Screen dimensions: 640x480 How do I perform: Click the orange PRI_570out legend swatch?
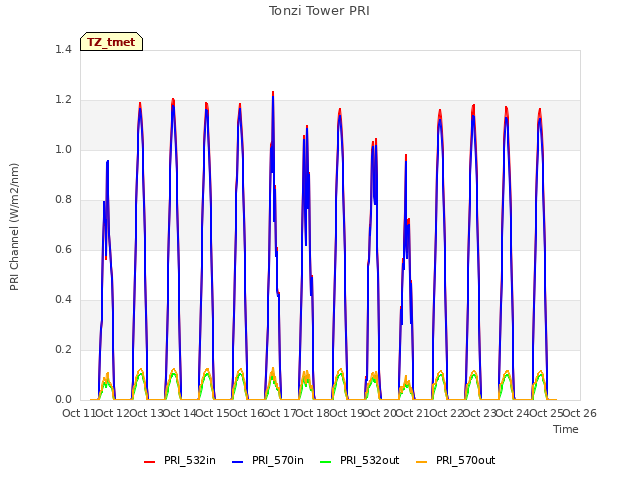tap(422, 462)
